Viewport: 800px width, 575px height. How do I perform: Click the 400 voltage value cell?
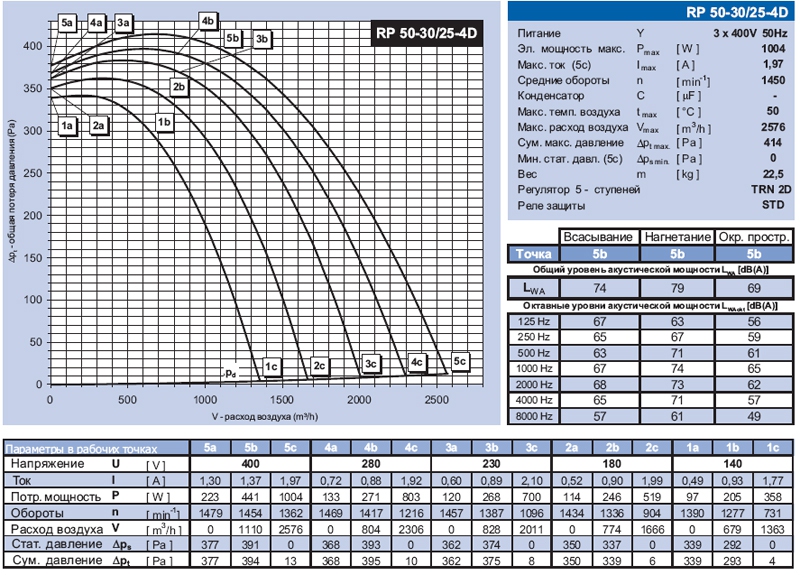click(x=250, y=465)
